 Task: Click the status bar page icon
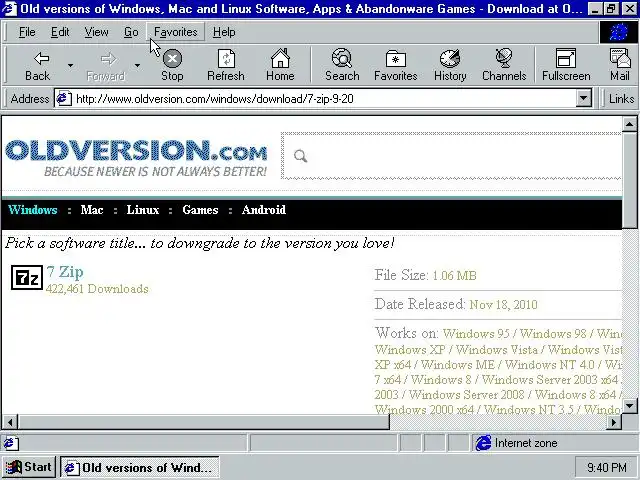pos(11,443)
